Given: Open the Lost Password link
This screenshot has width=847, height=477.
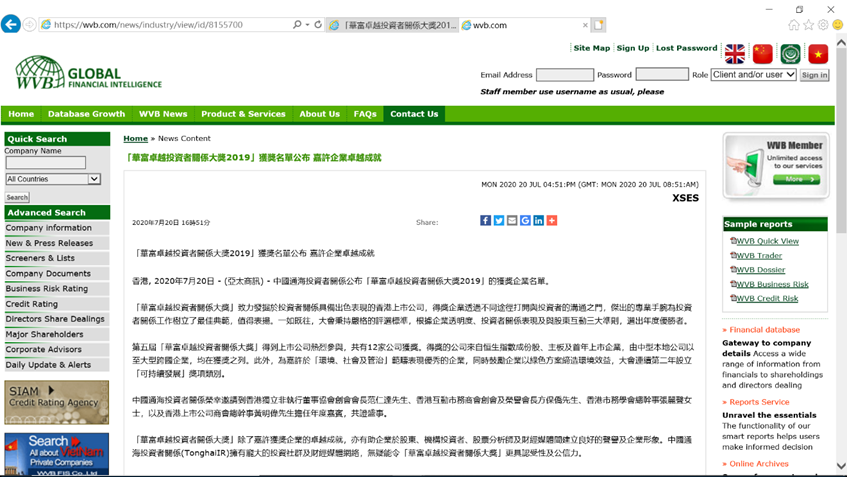Looking at the screenshot, I should (687, 48).
